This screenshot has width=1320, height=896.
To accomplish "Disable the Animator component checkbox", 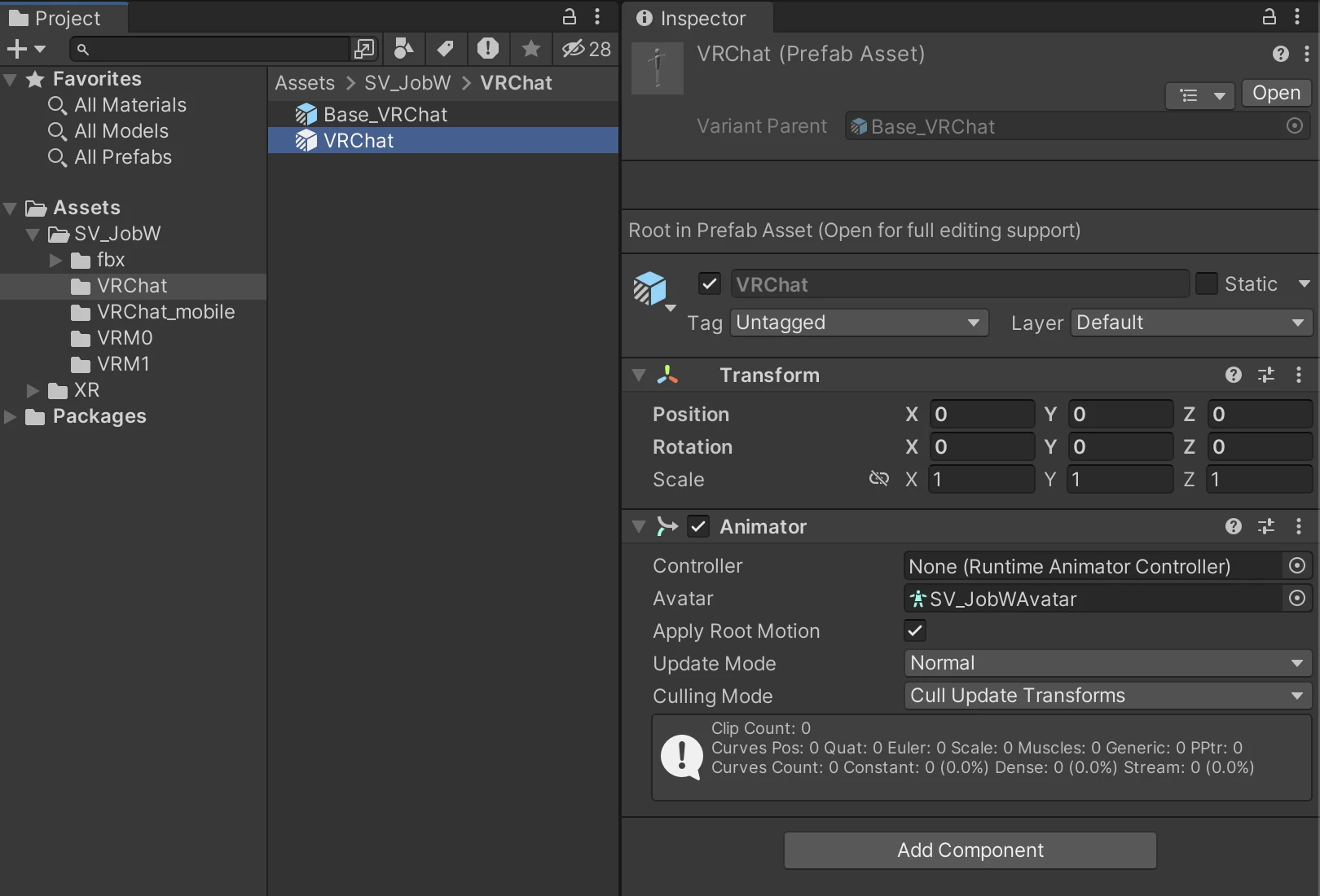I will point(698,526).
